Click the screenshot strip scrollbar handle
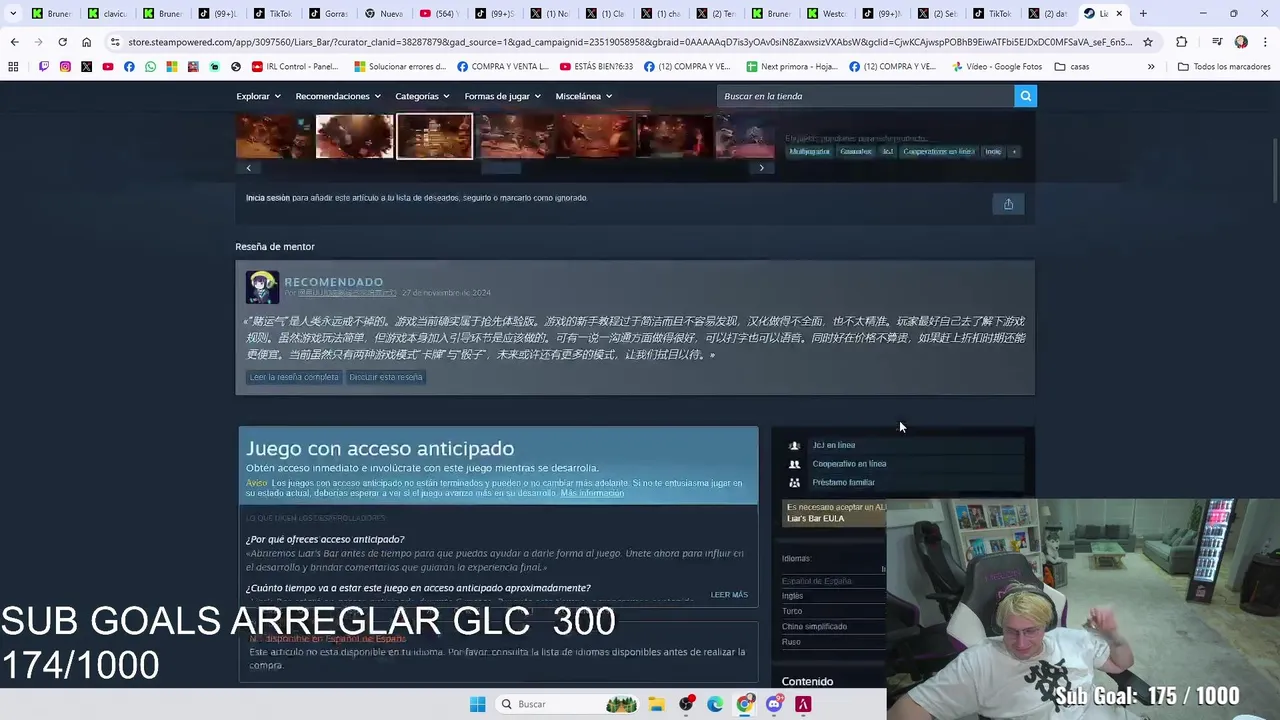 click(501, 168)
